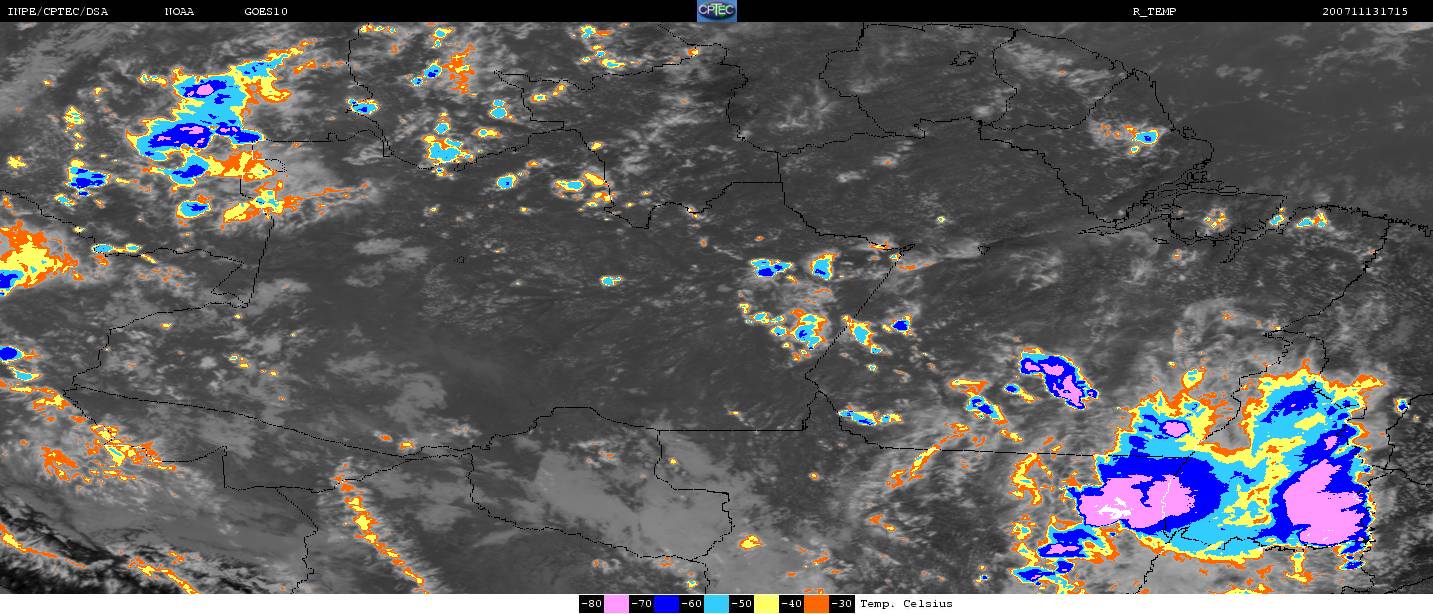Click the "-40" legend value
1433x614 pixels.
point(792,604)
